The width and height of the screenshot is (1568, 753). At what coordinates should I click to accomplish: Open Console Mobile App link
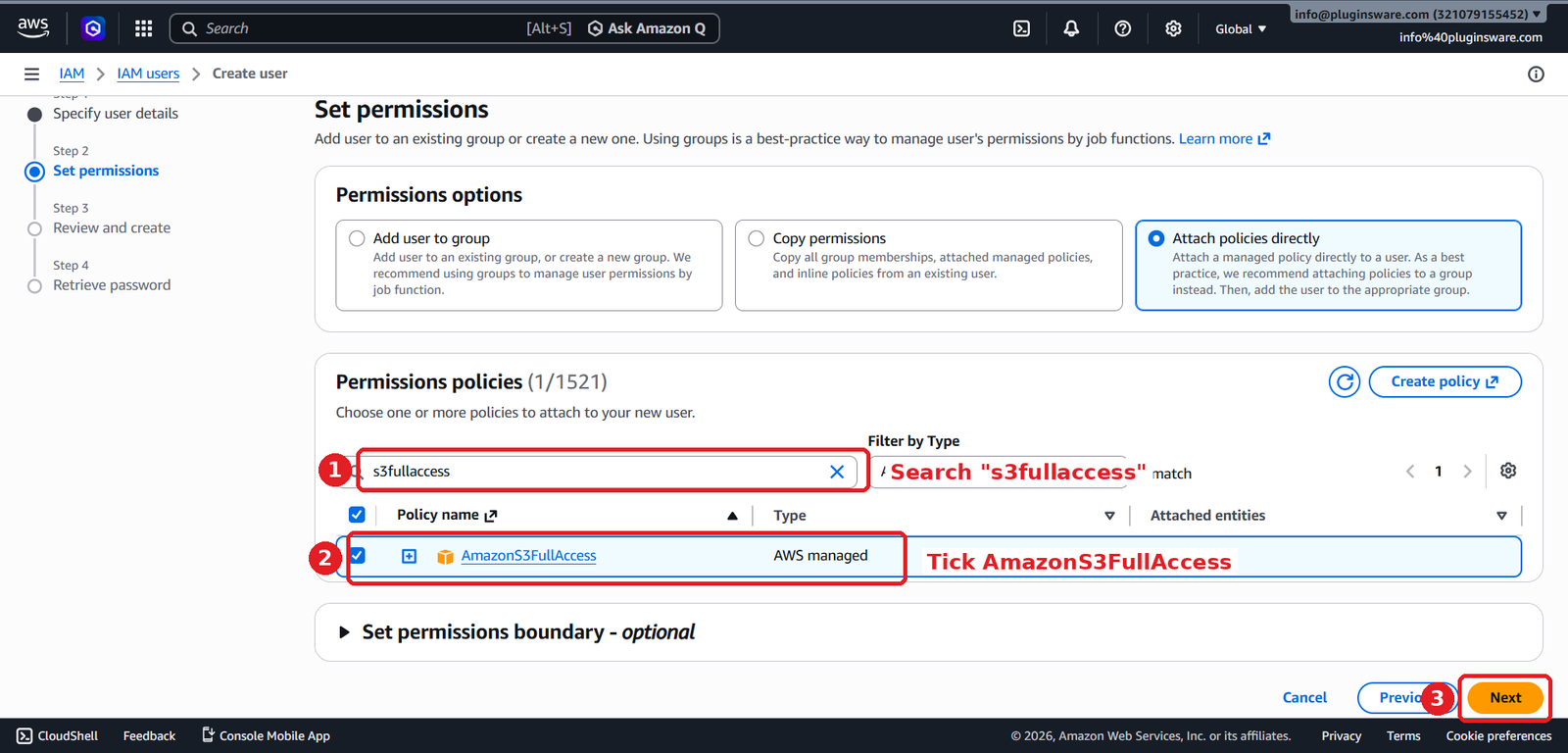pos(266,735)
